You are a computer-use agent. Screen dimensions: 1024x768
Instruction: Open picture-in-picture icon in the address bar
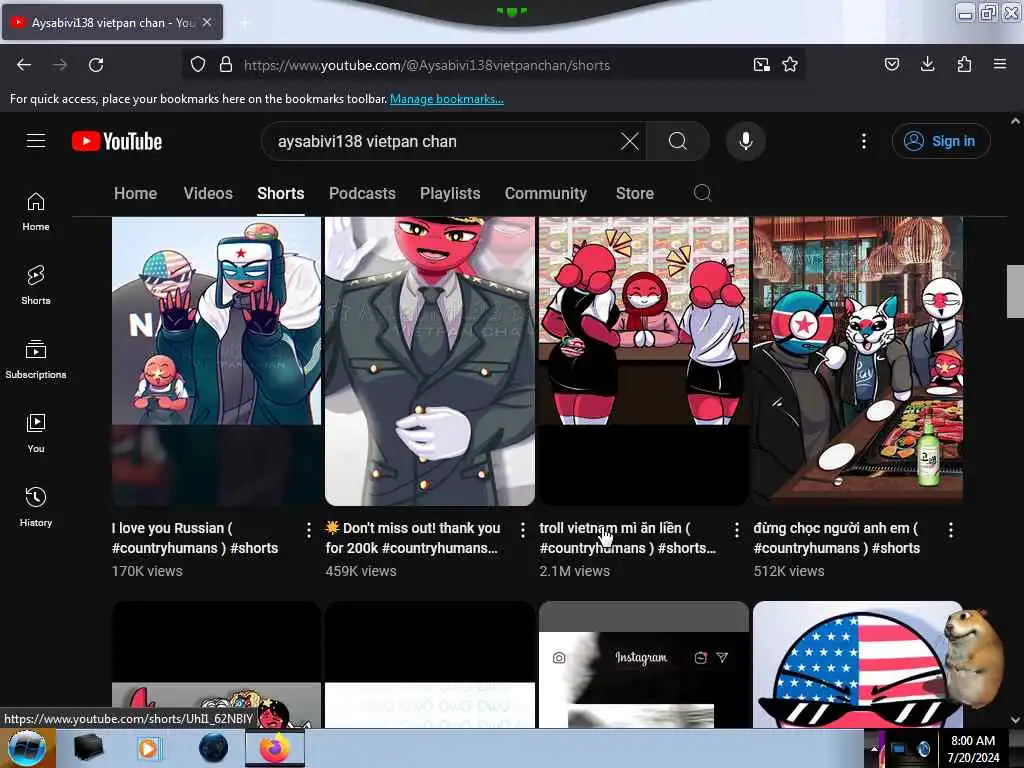(761, 65)
